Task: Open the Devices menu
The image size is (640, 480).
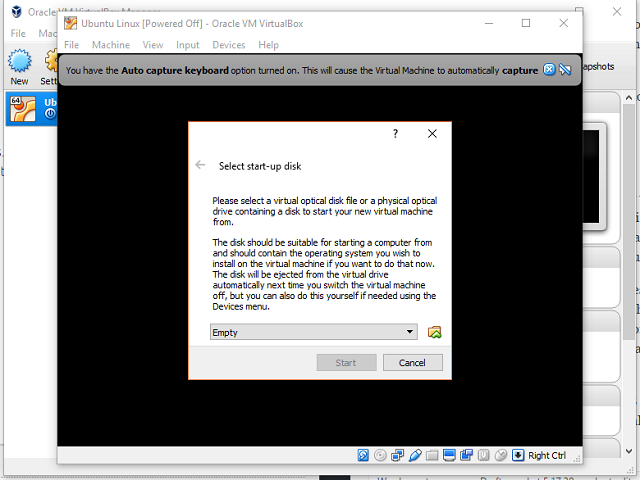Action: coord(228,45)
